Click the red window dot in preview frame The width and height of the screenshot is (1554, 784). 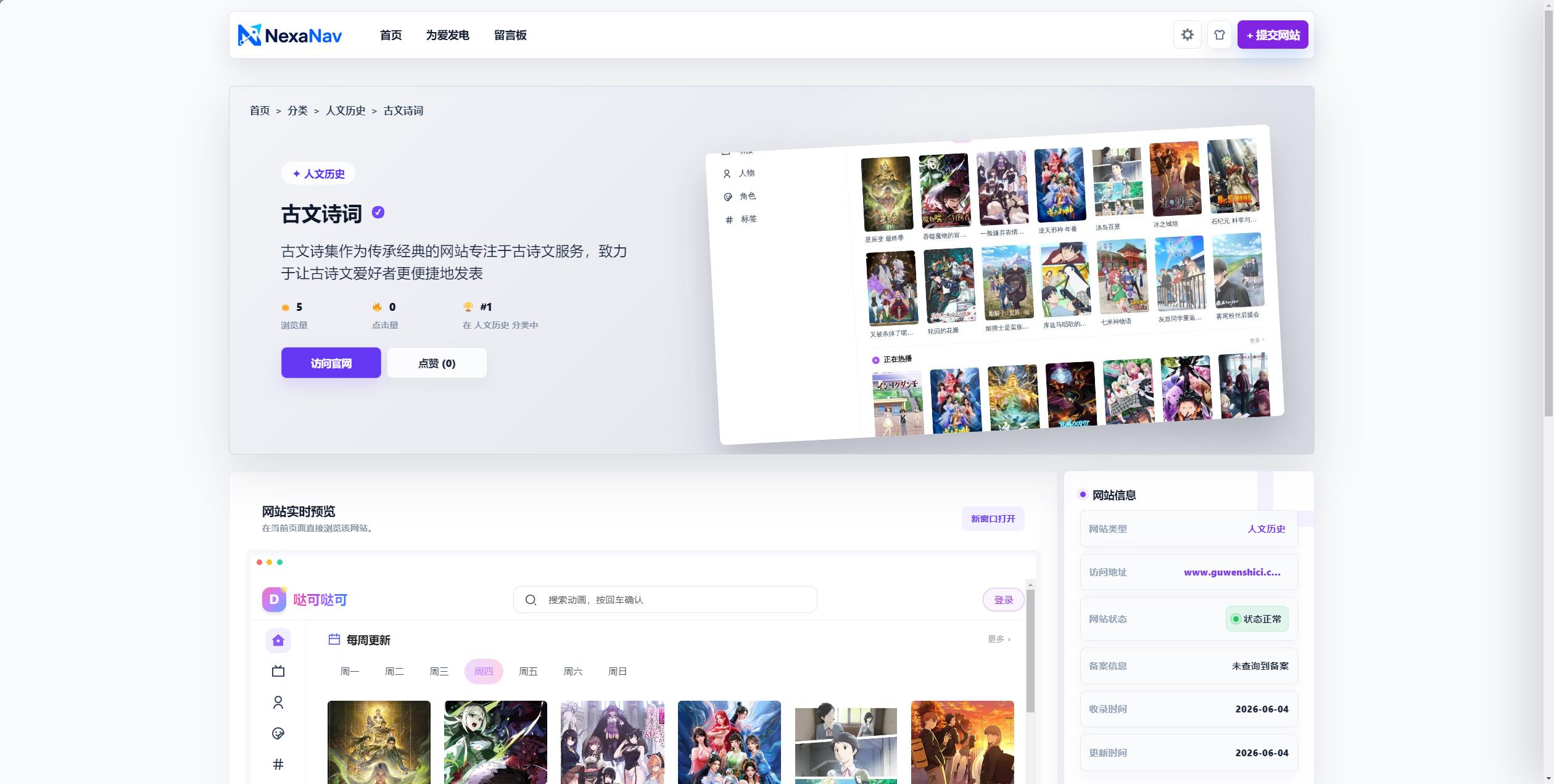[260, 562]
